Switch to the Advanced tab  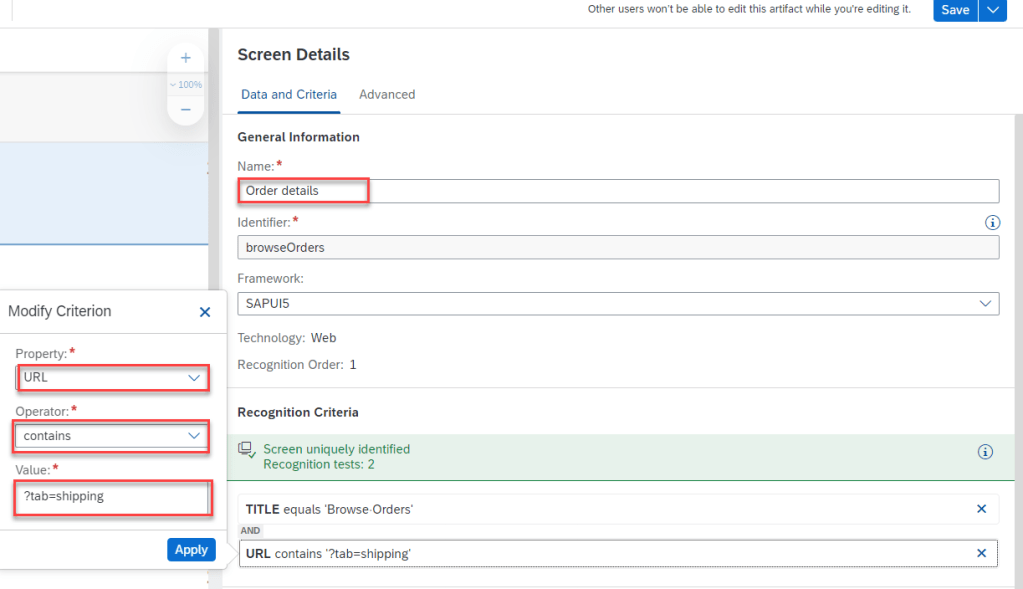[387, 95]
